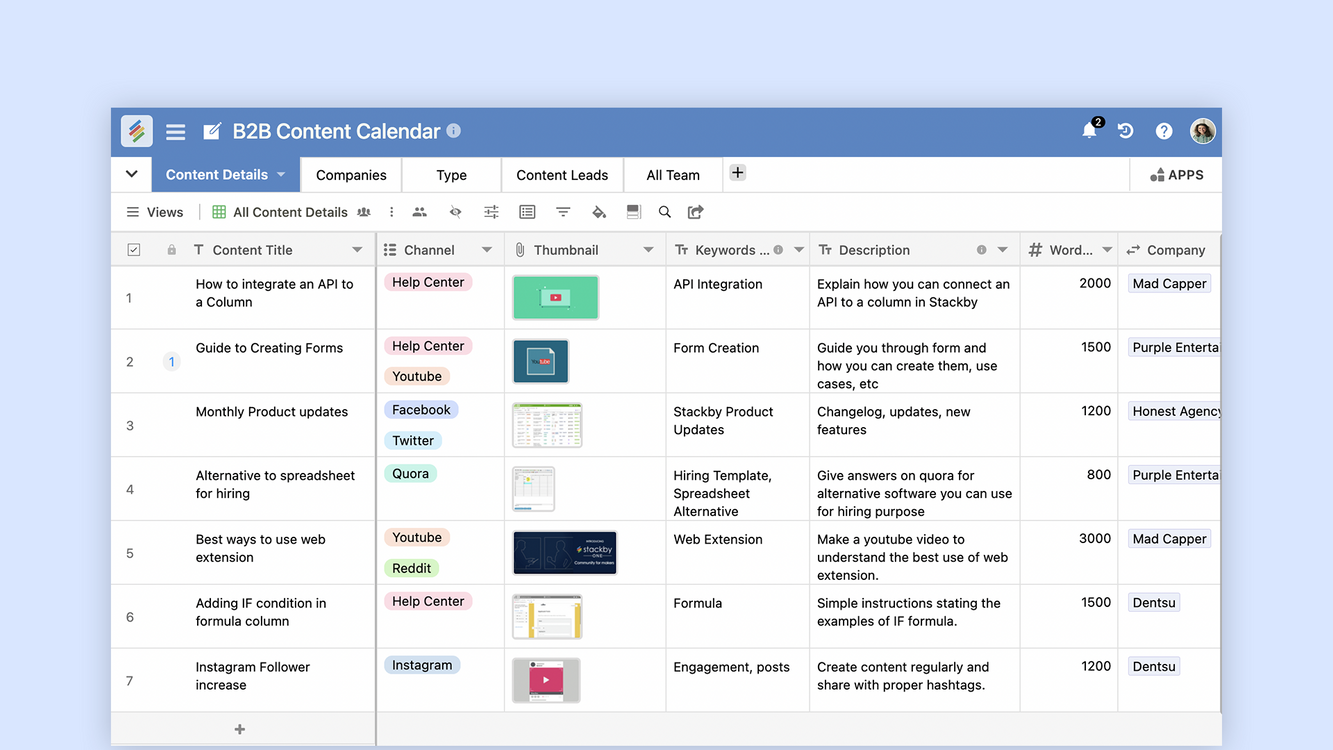Open the Instagram post thumbnail
This screenshot has width=1333, height=750.
tap(546, 680)
